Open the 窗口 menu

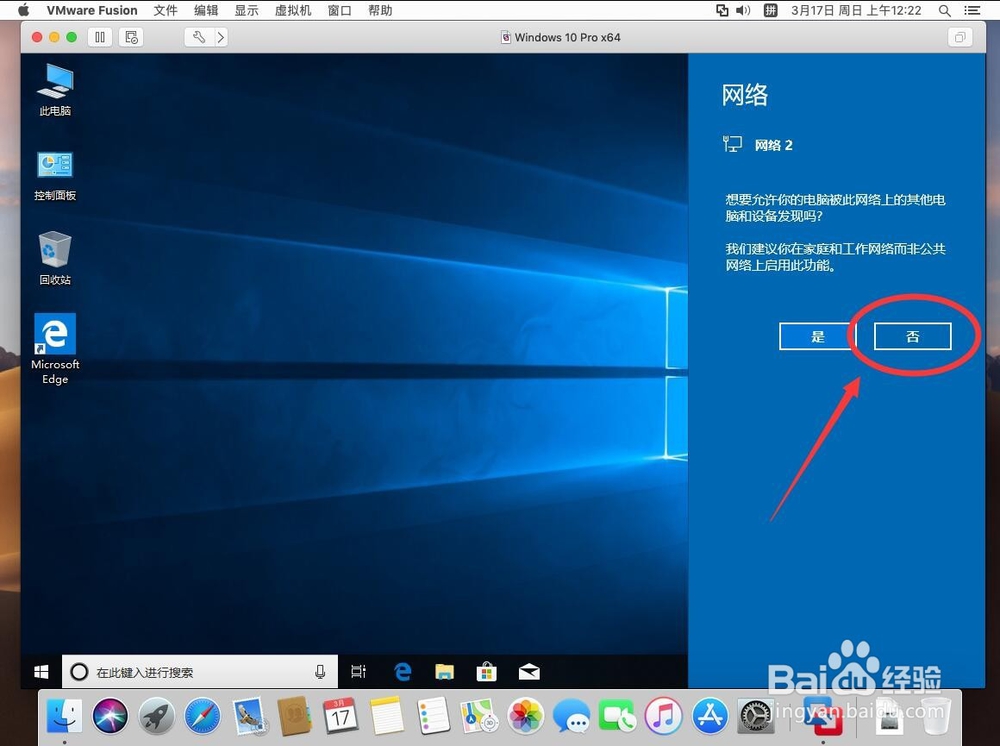pyautogui.click(x=339, y=10)
